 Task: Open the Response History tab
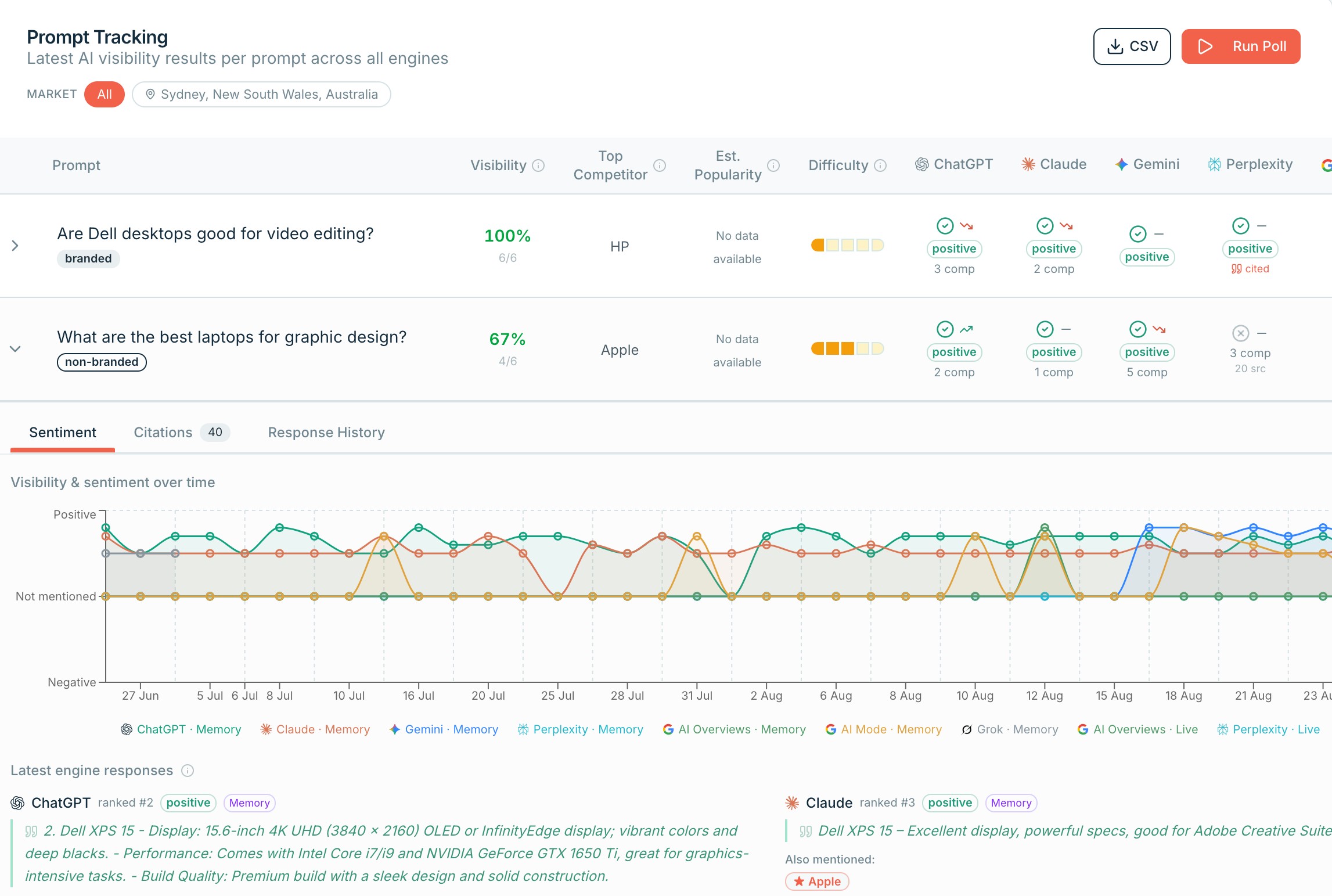click(x=326, y=433)
